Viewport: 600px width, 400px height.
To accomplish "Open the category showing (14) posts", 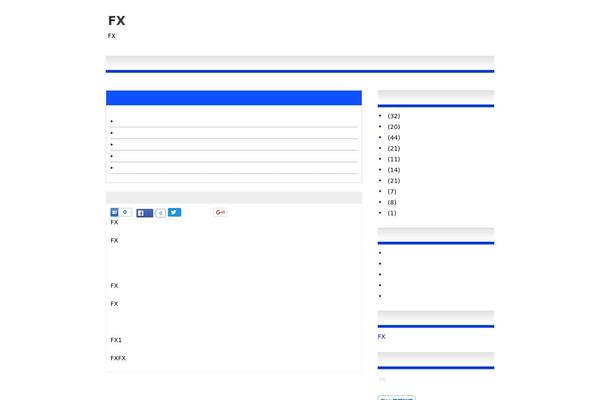I will [x=394, y=170].
